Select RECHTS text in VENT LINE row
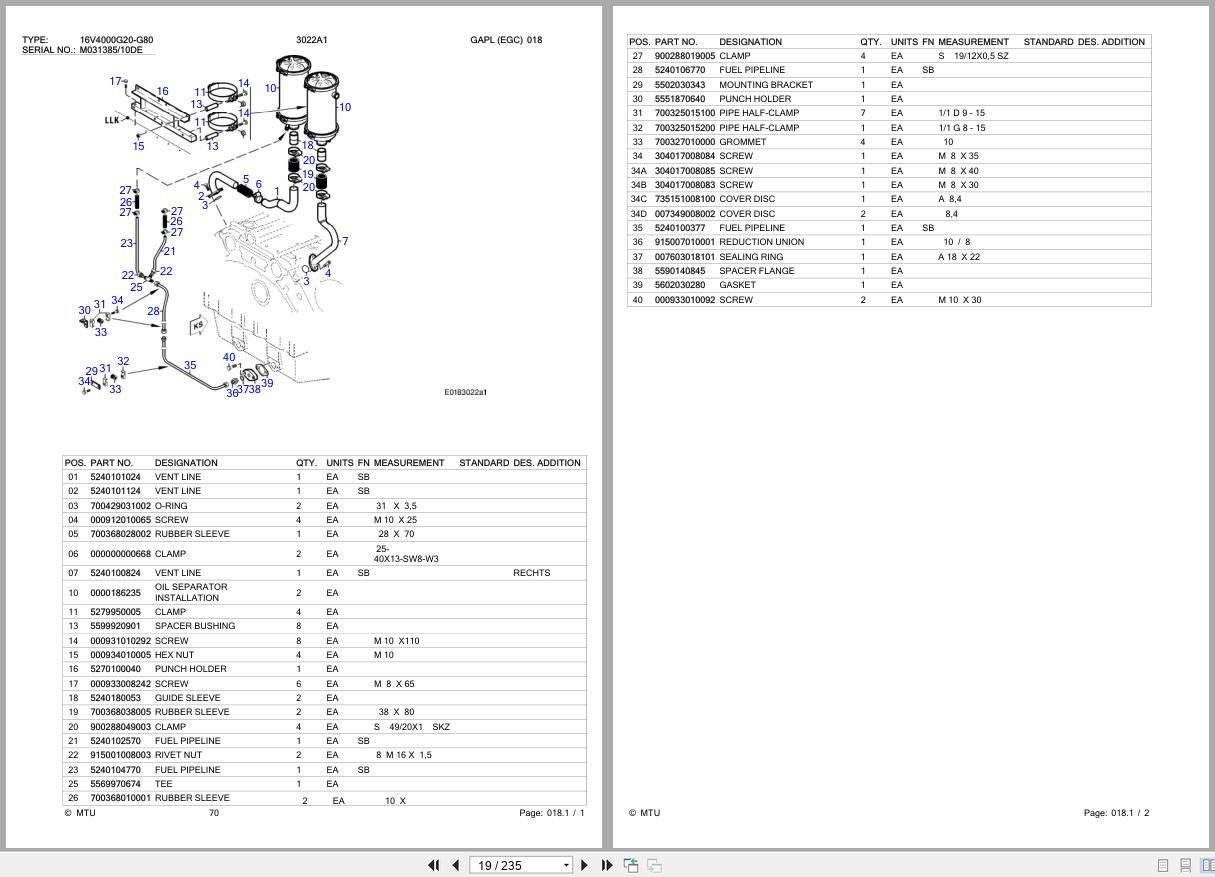Screen dimensions: 1215x877 532,573
